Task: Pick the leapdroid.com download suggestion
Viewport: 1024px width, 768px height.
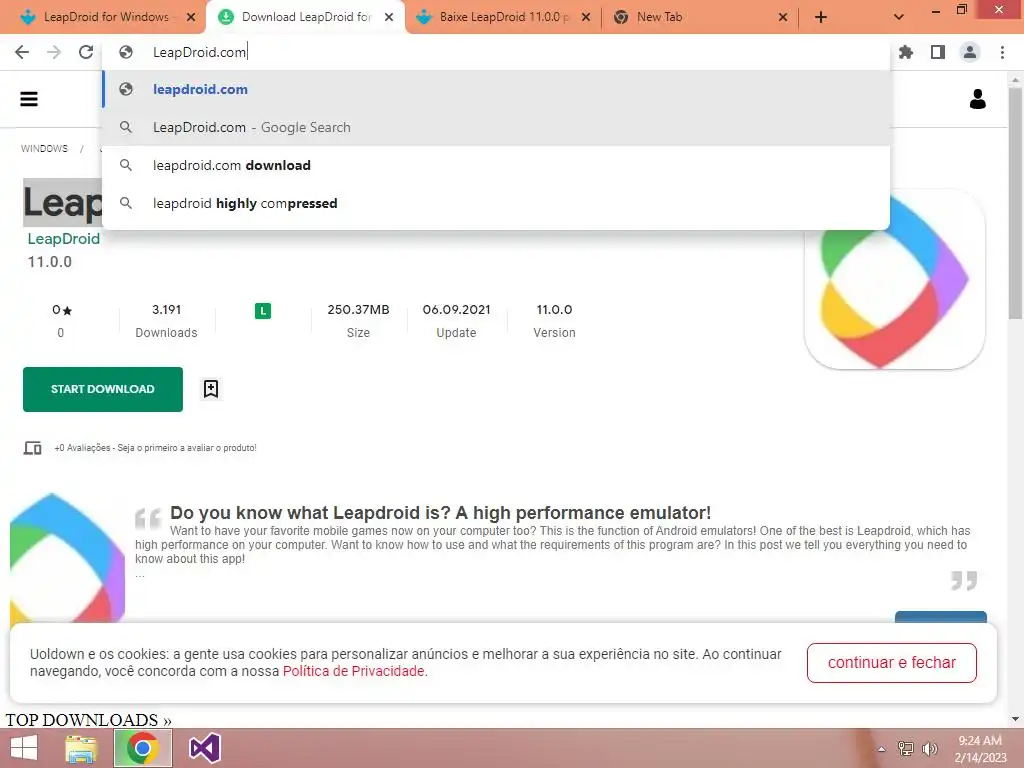Action: click(496, 165)
